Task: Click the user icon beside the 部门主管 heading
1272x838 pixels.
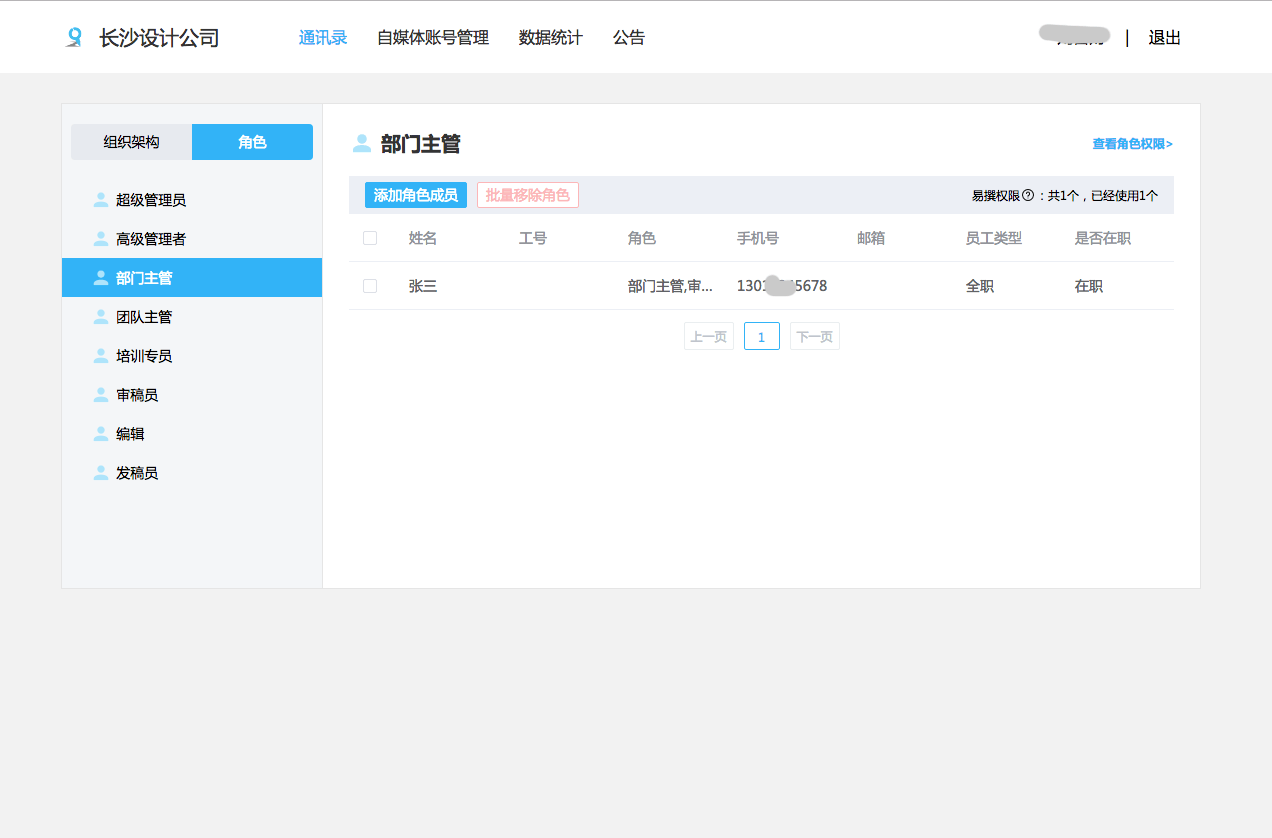Action: coord(360,143)
